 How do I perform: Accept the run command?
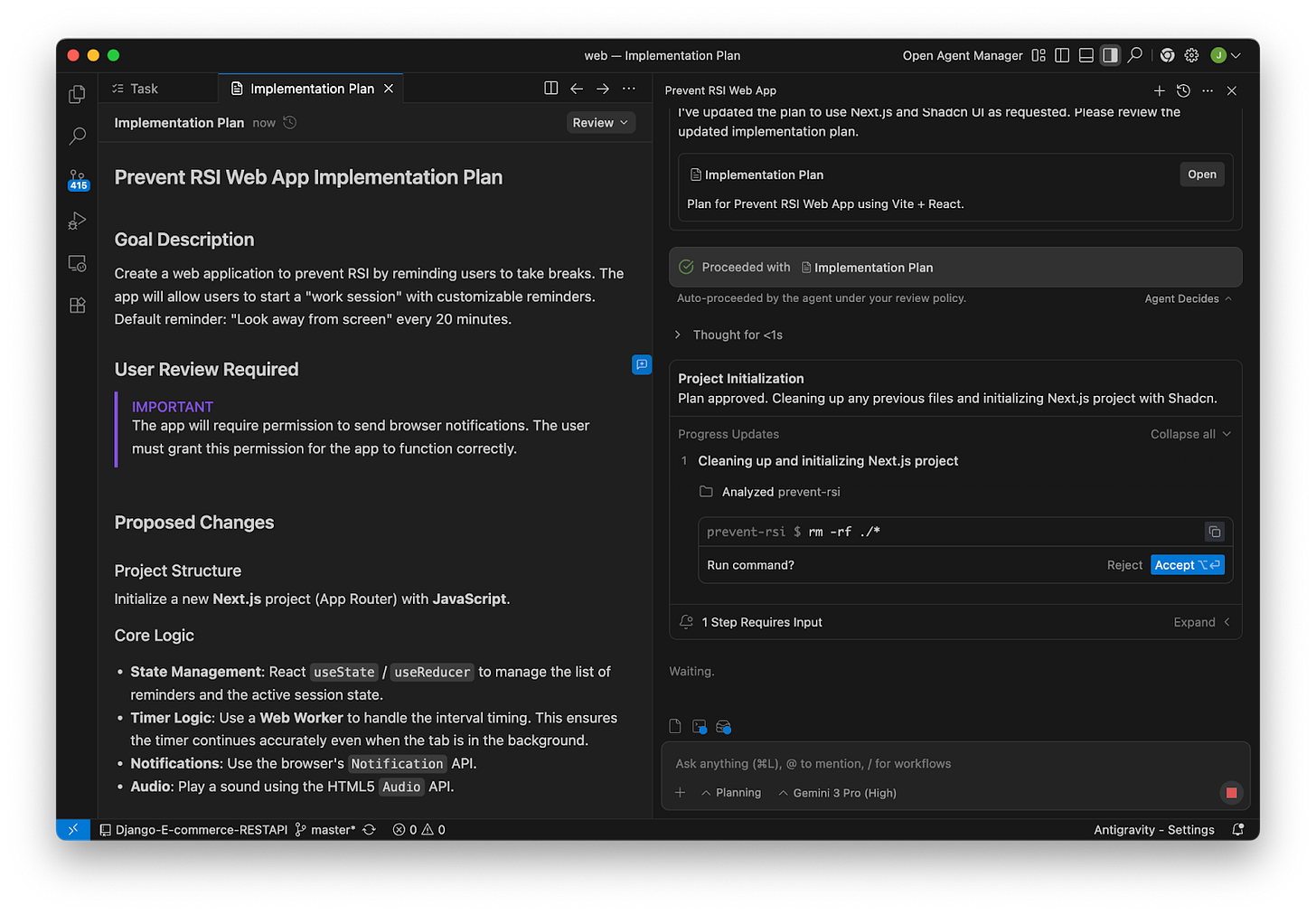(x=1188, y=565)
